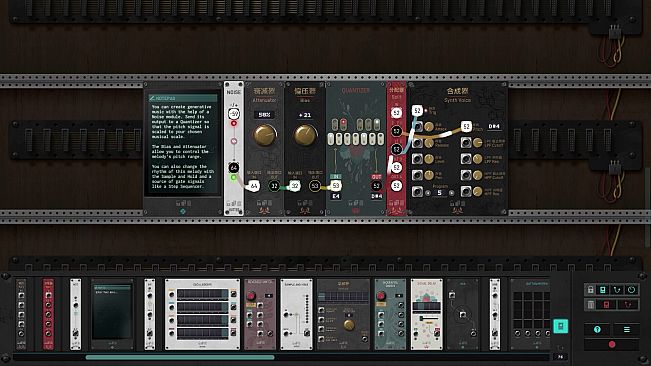This screenshot has width=651, height=366.
Task: Decrease Program with the left arrow
Action: [x=428, y=193]
